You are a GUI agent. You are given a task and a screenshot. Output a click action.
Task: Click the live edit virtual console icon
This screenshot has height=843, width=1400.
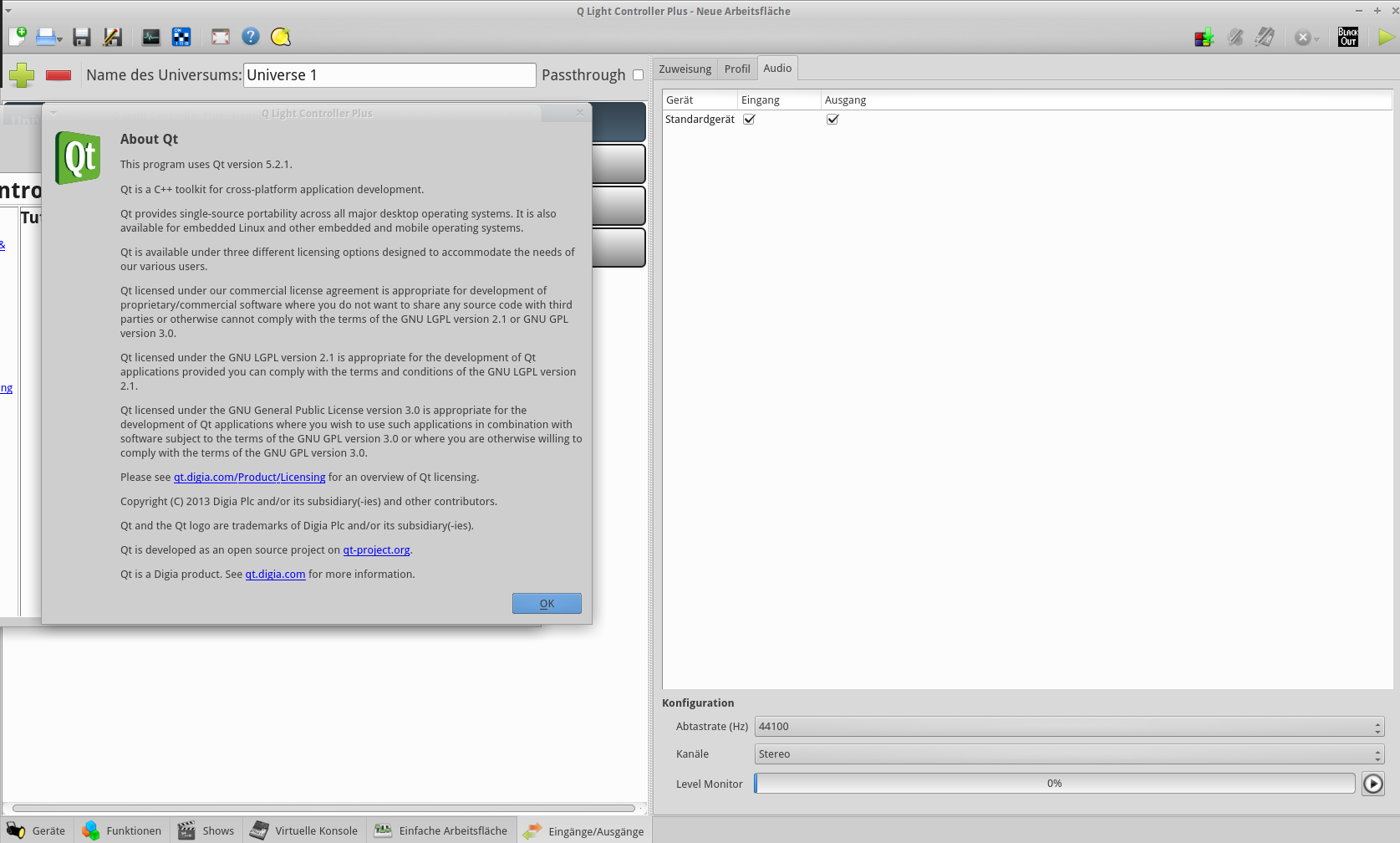coord(1265,37)
